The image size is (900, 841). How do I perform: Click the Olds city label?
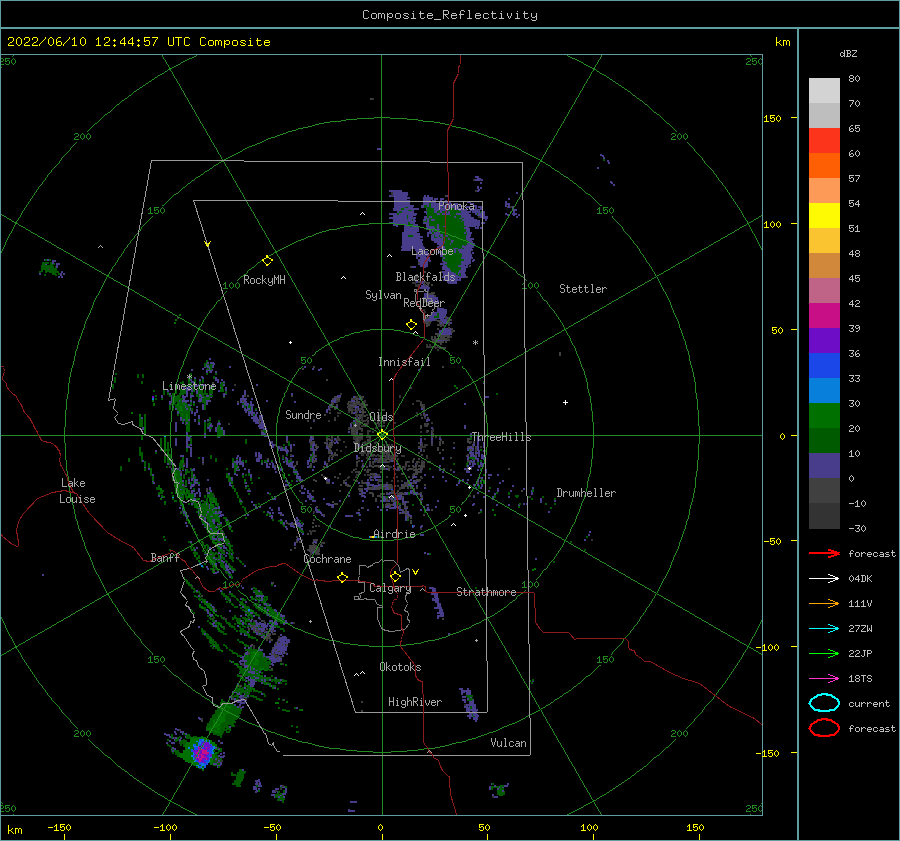pyautogui.click(x=381, y=417)
